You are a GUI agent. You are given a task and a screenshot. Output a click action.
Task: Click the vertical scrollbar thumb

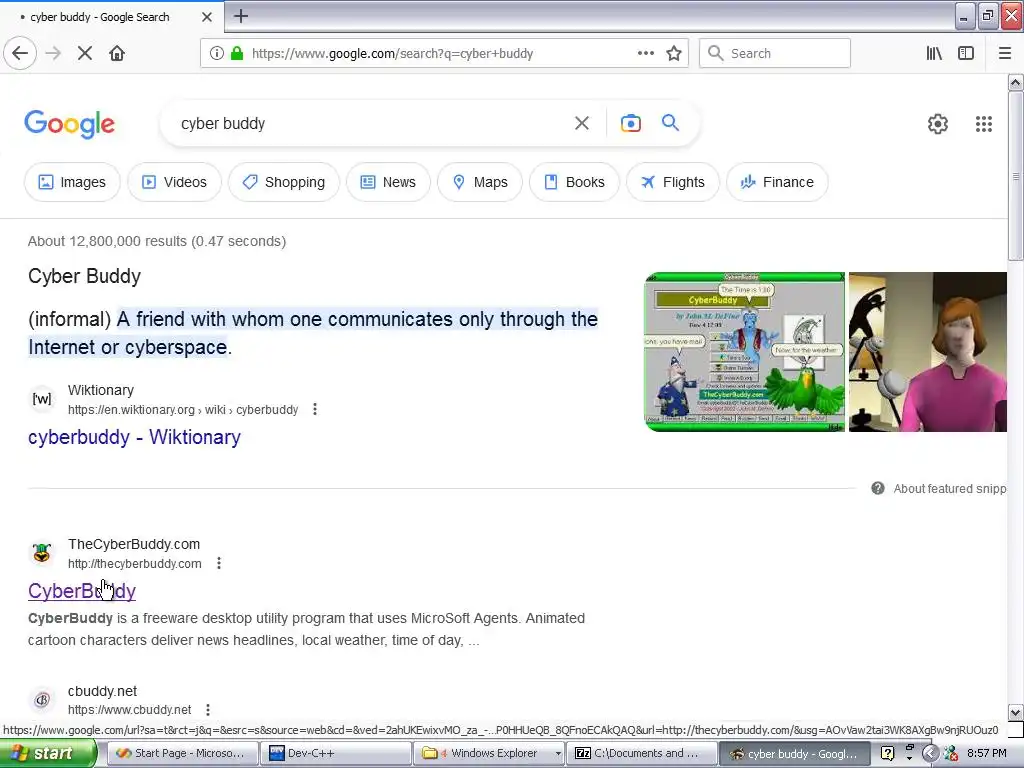point(1016,176)
